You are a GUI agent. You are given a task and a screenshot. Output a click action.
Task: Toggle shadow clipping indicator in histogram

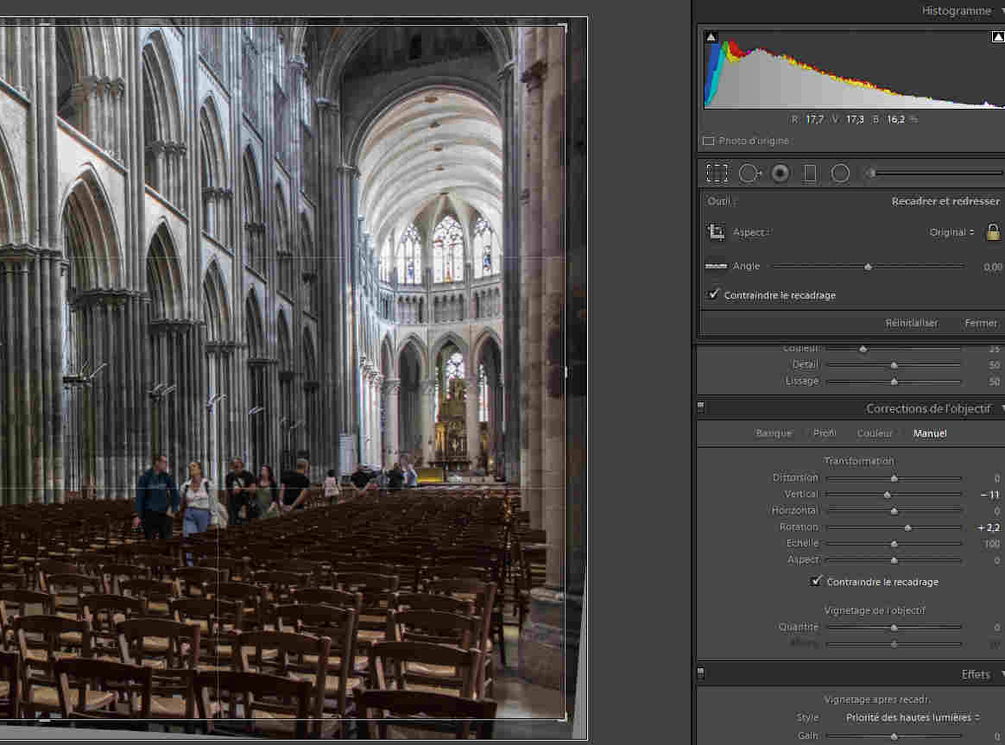[711, 37]
